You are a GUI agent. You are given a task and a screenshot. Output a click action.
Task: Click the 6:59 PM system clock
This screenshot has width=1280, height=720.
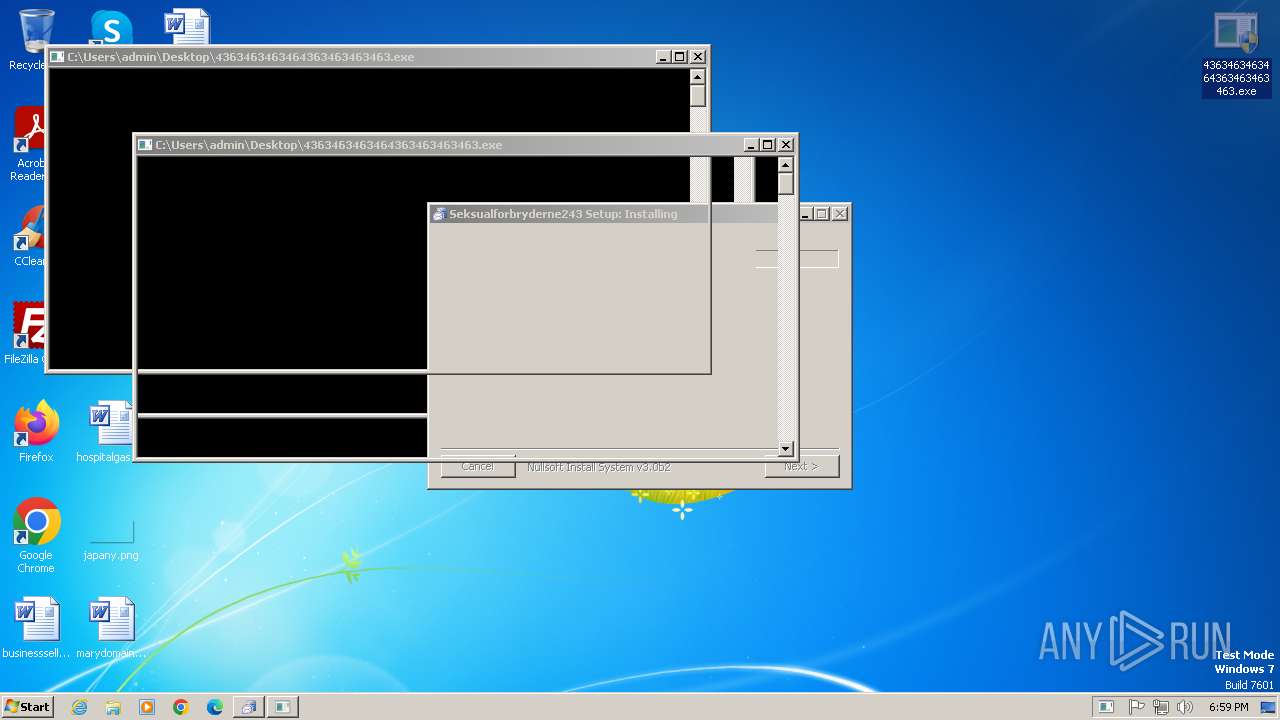click(1228, 707)
